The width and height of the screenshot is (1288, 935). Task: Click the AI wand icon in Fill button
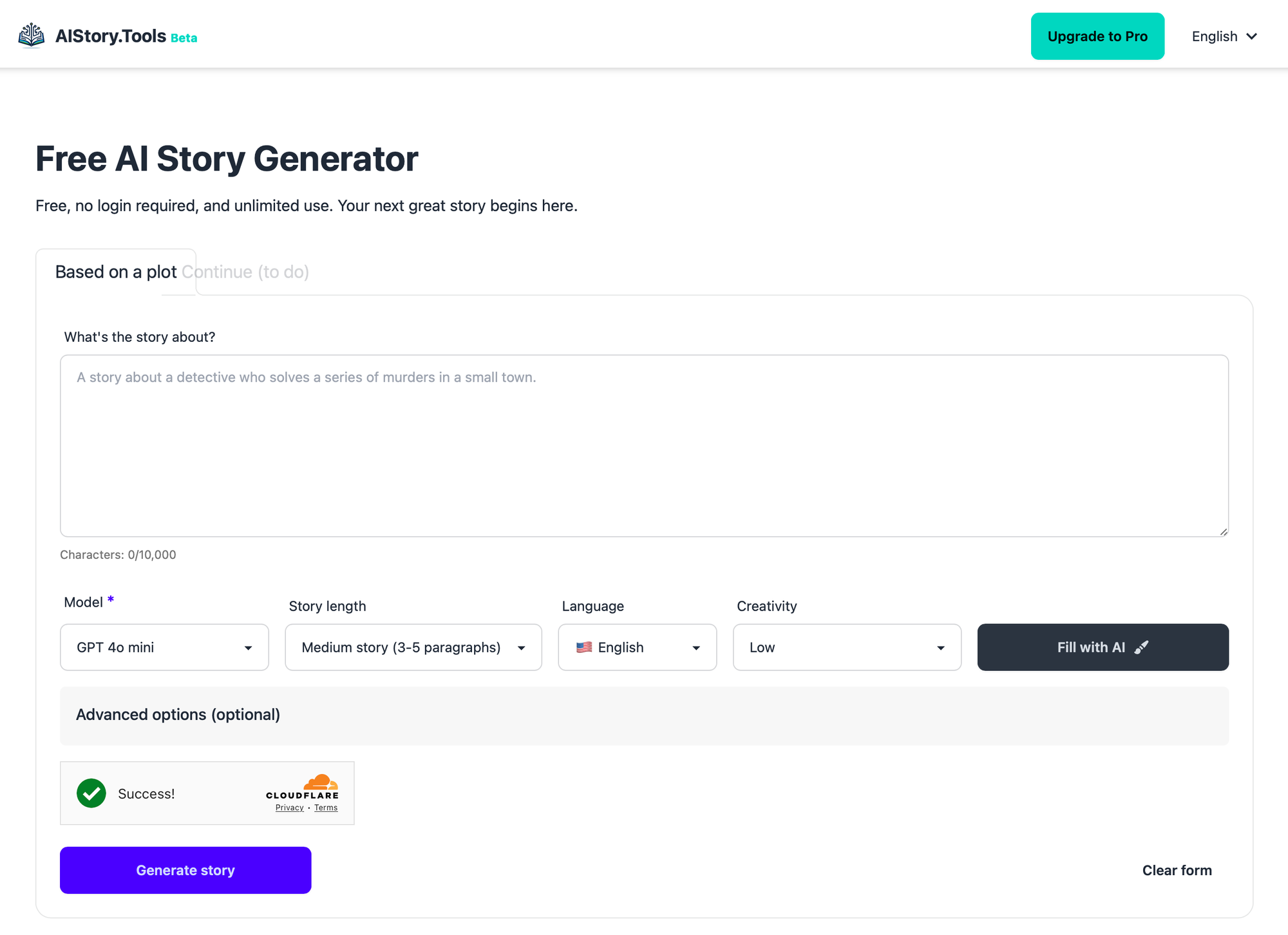1143,647
